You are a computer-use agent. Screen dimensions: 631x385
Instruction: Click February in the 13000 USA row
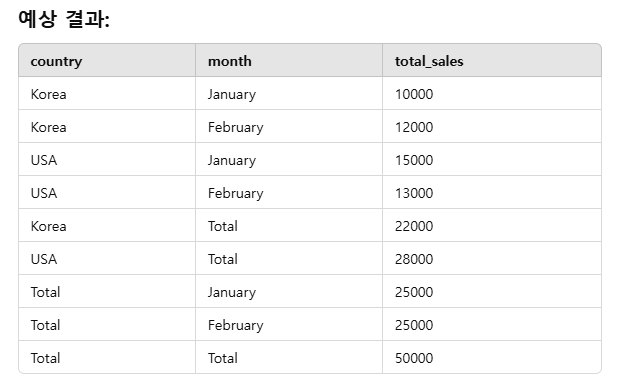[235, 194]
